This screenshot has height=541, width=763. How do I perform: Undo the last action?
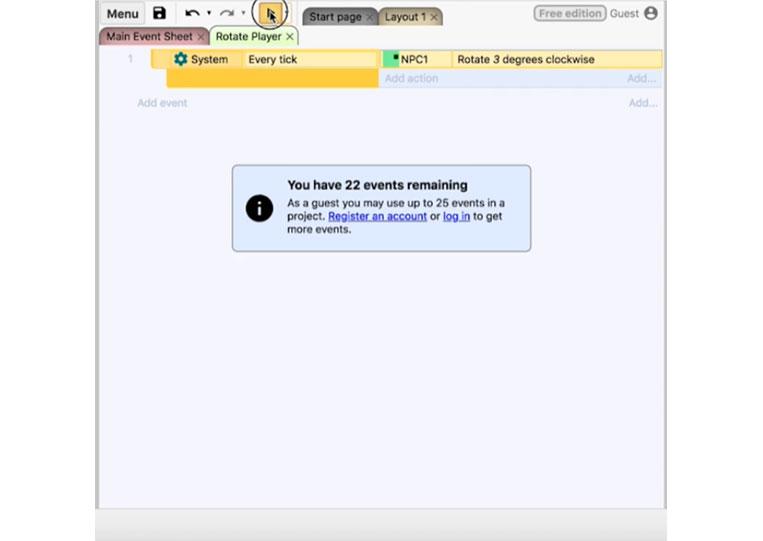192,13
